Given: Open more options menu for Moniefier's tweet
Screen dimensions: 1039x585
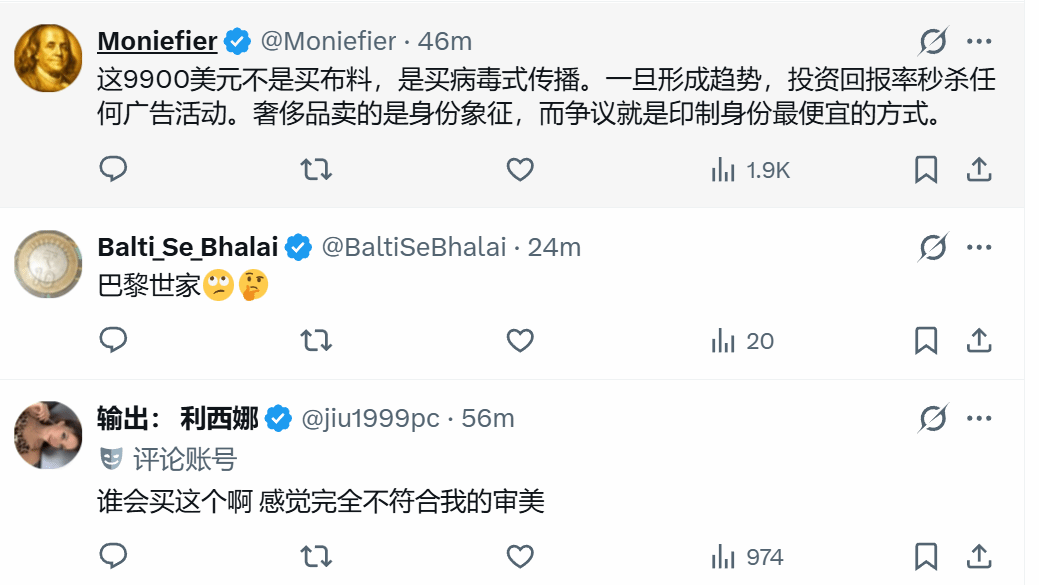Looking at the screenshot, I should 979,41.
